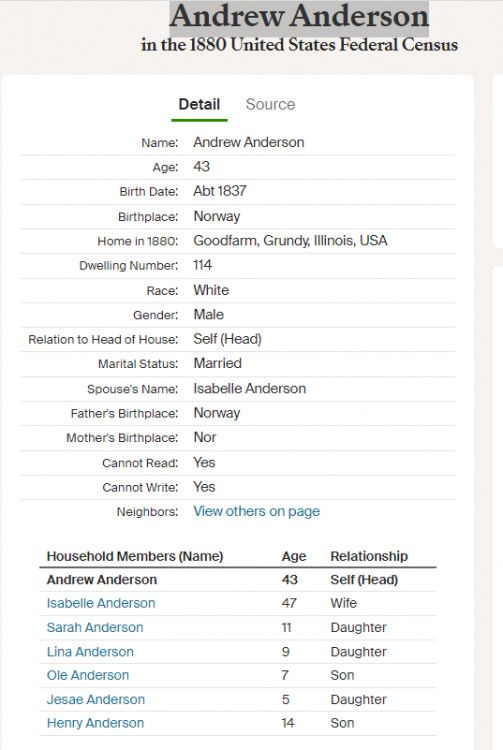Click the Home in 1880 value Goodfarm, Grundy
The image size is (503, 750).
coord(290,241)
